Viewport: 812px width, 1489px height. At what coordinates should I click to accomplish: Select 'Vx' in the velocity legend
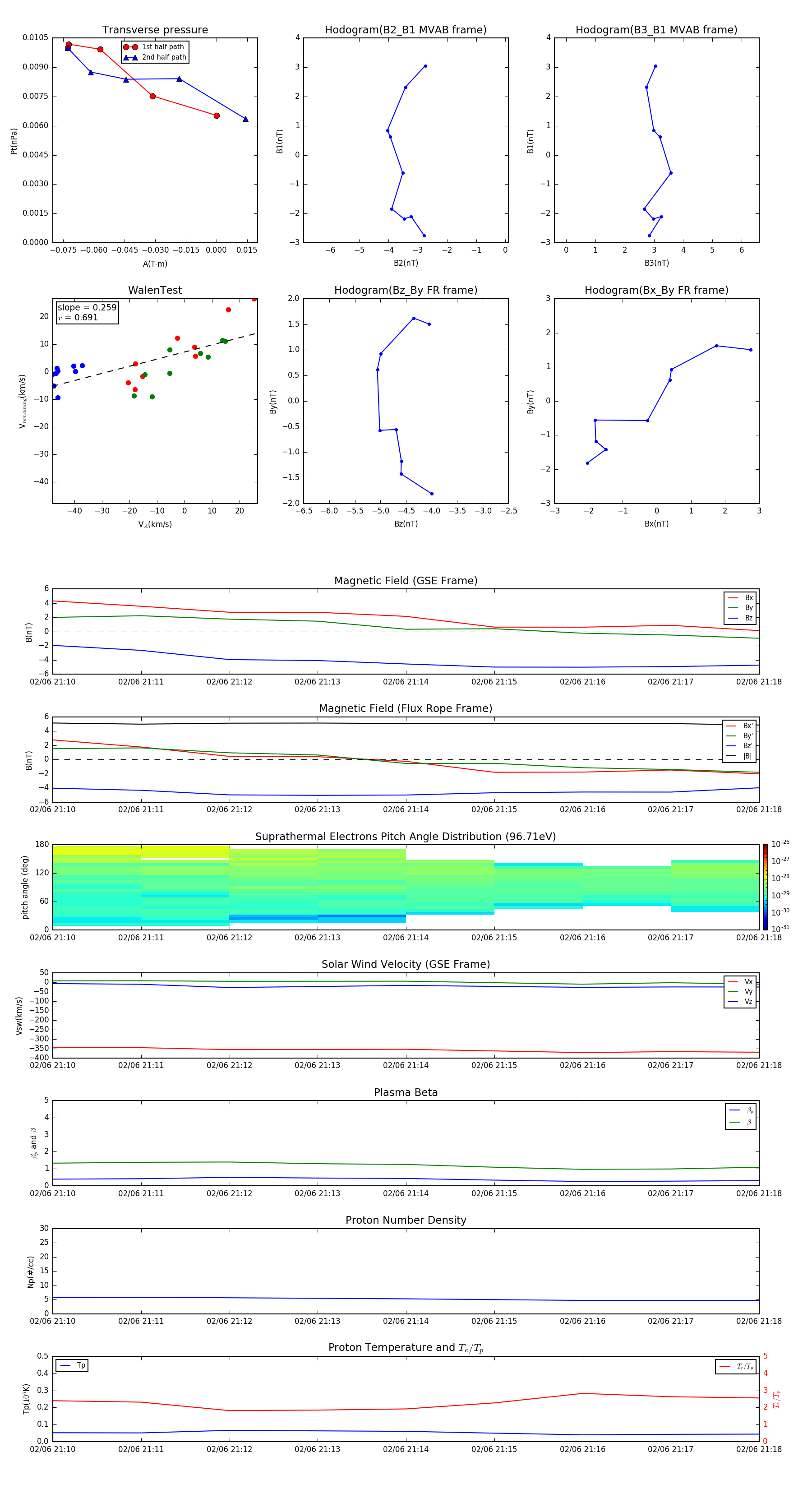740,981
